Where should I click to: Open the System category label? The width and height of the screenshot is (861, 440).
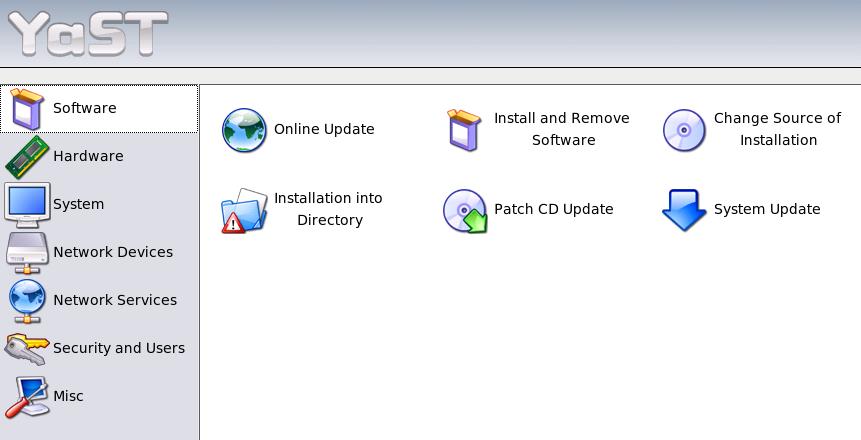[x=79, y=204]
